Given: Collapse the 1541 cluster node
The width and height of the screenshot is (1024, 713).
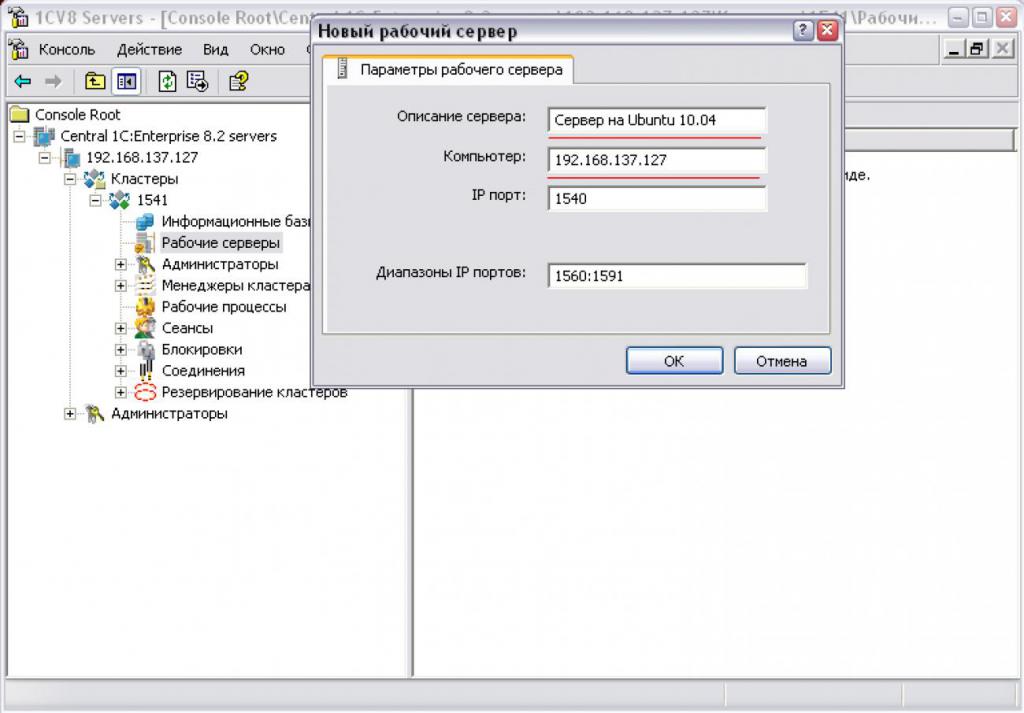Looking at the screenshot, I should point(96,200).
